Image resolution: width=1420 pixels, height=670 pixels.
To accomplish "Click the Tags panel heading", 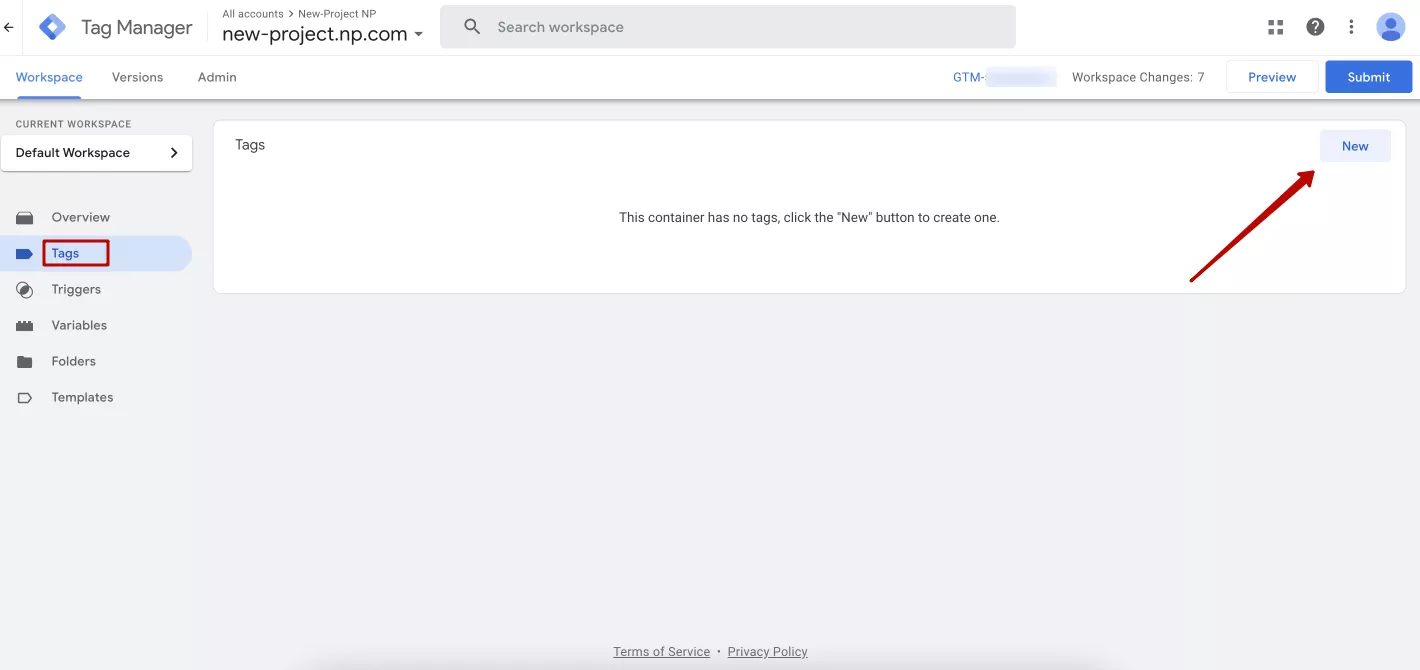I will [x=250, y=145].
